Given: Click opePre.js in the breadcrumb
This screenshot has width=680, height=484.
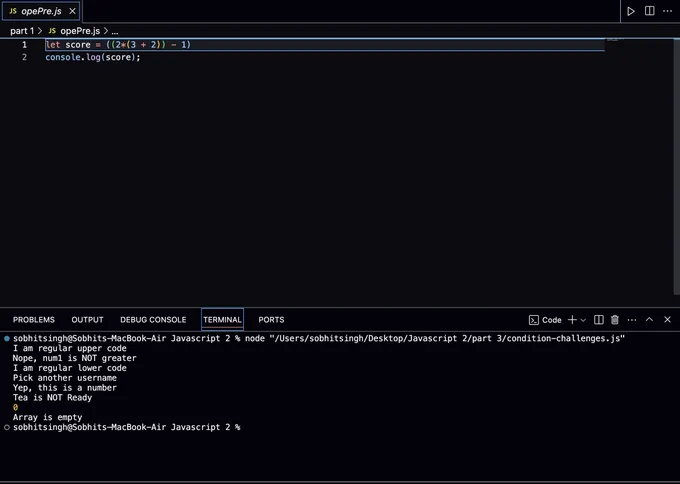Looking at the screenshot, I should (x=80, y=31).
